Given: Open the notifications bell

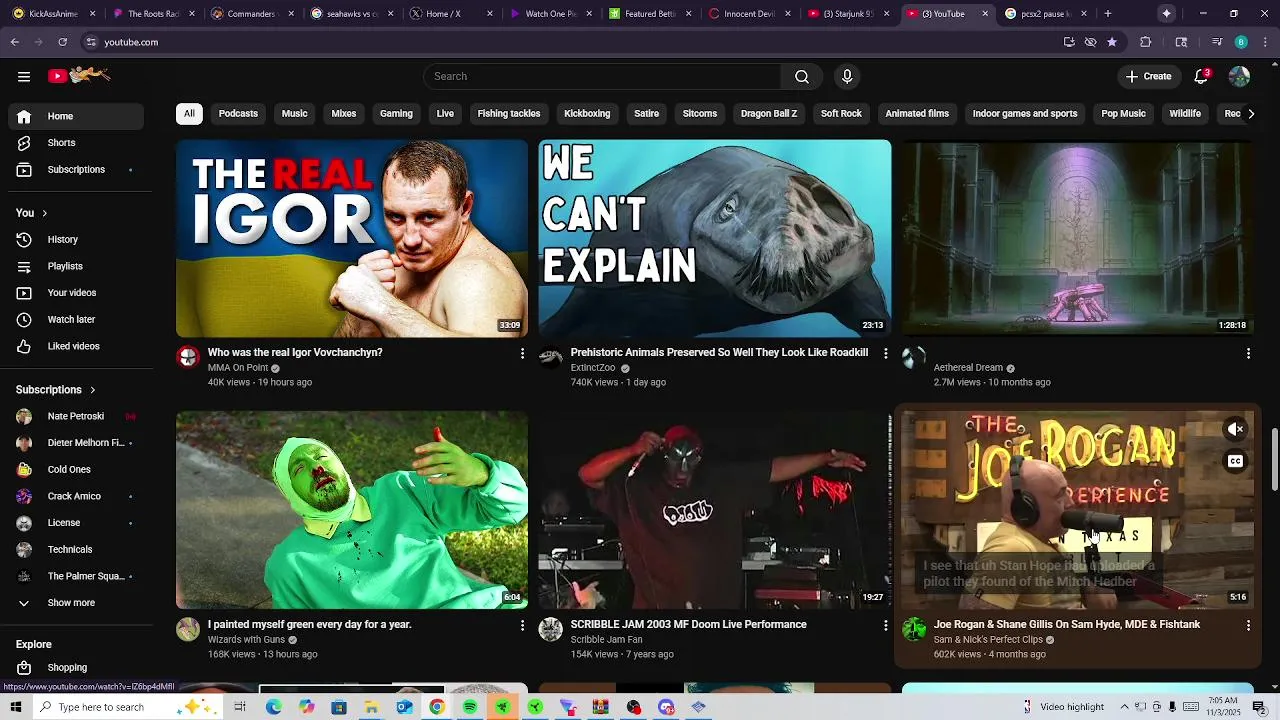Looking at the screenshot, I should click(x=1201, y=76).
